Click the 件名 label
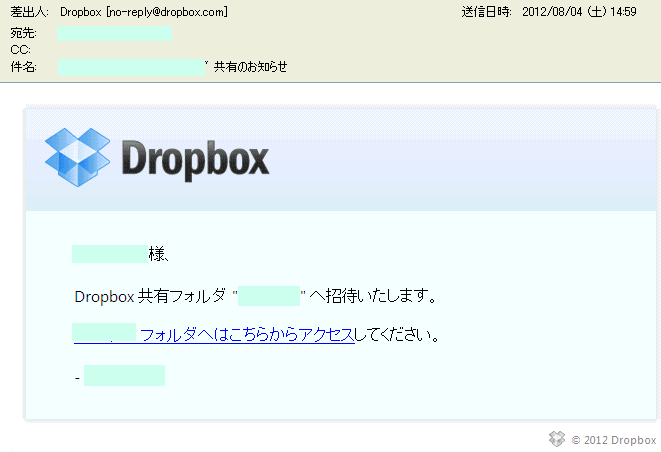Viewport: 661px width, 452px height. (23, 67)
